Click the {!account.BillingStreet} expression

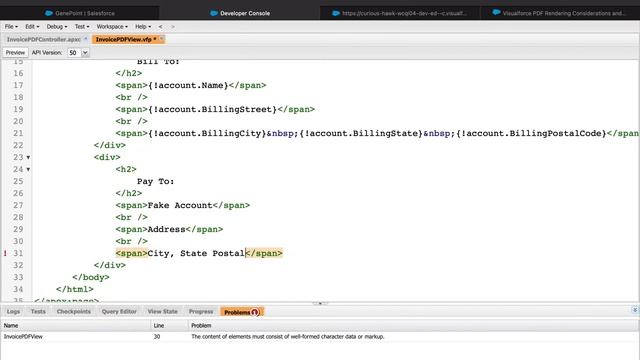click(213, 109)
